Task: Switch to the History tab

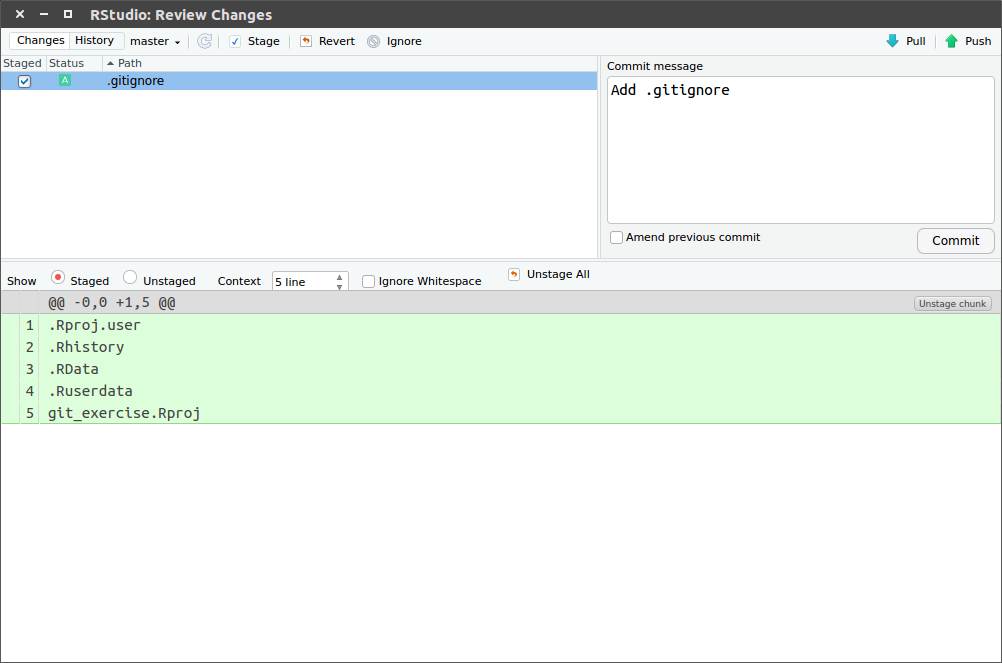Action: click(x=95, y=39)
